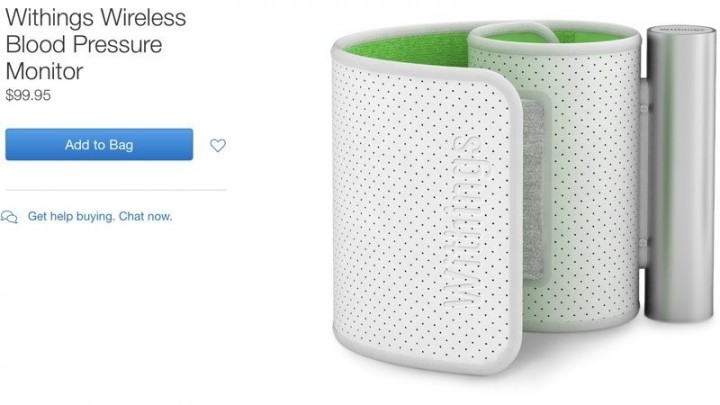The image size is (720, 405).
Task: Select the Withings Wireless Blood Pressure Monitor title
Action: pyautogui.click(x=96, y=44)
